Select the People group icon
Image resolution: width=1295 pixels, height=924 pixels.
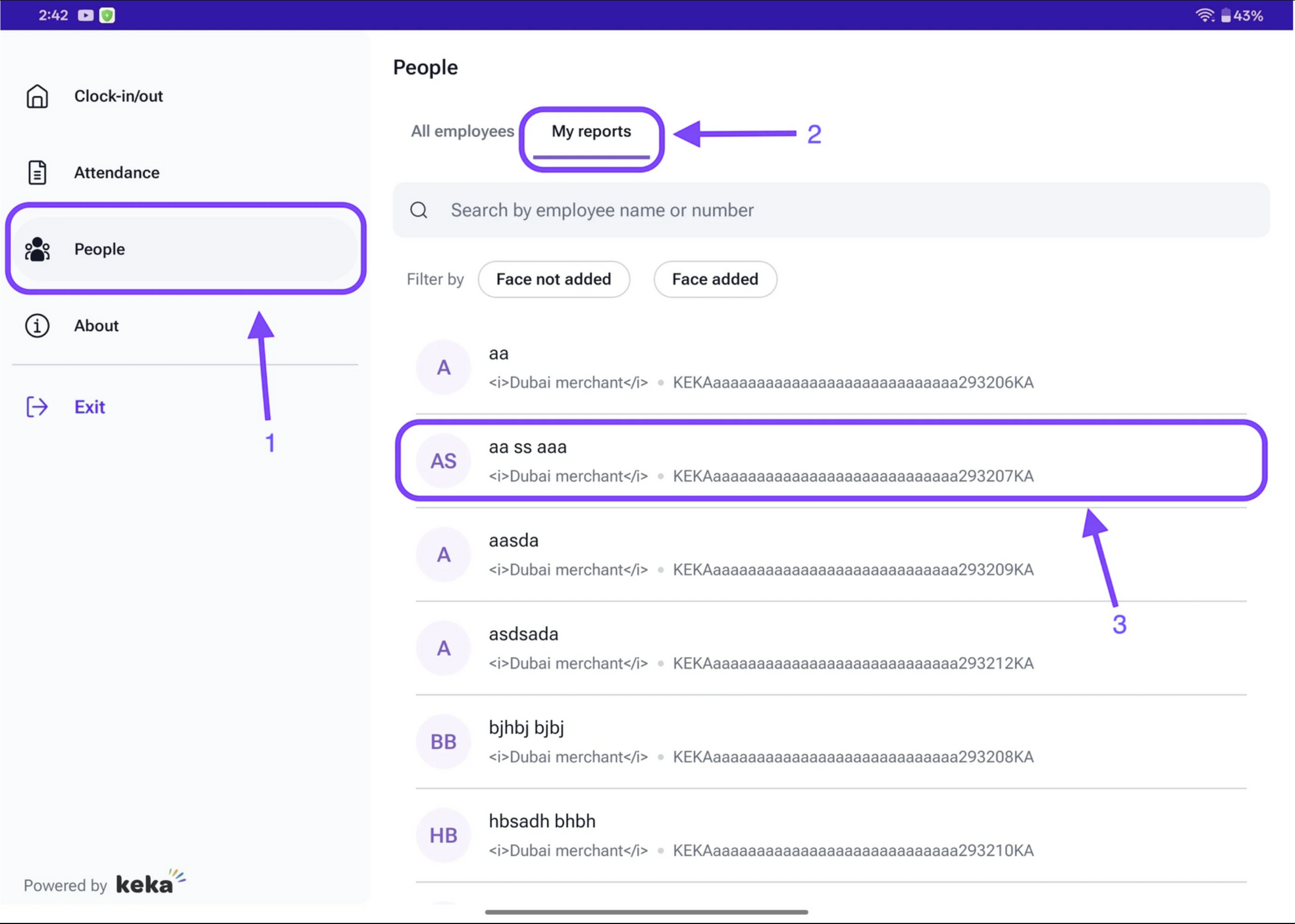[37, 249]
